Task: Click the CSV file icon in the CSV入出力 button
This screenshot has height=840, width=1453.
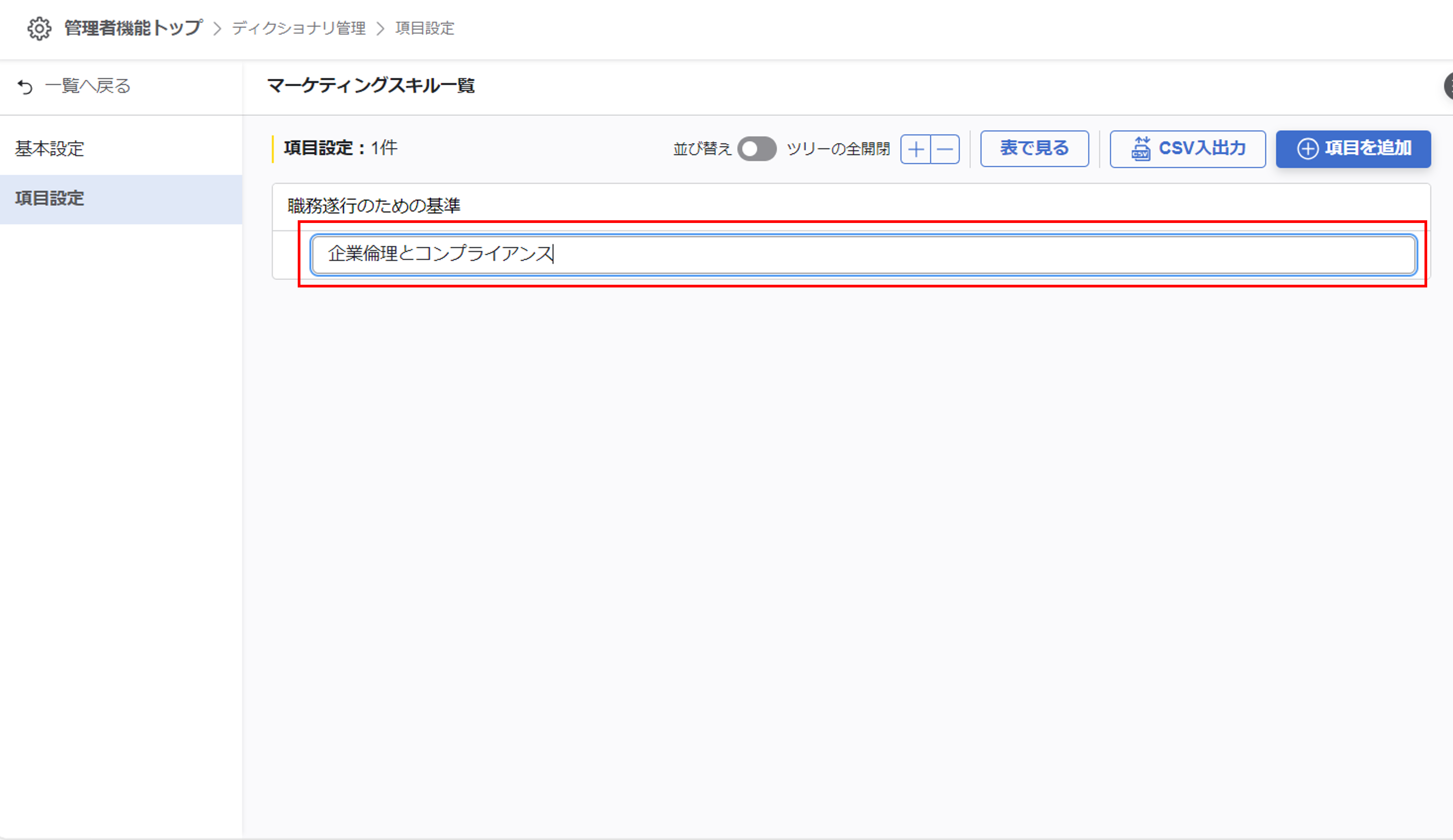Action: (1140, 149)
